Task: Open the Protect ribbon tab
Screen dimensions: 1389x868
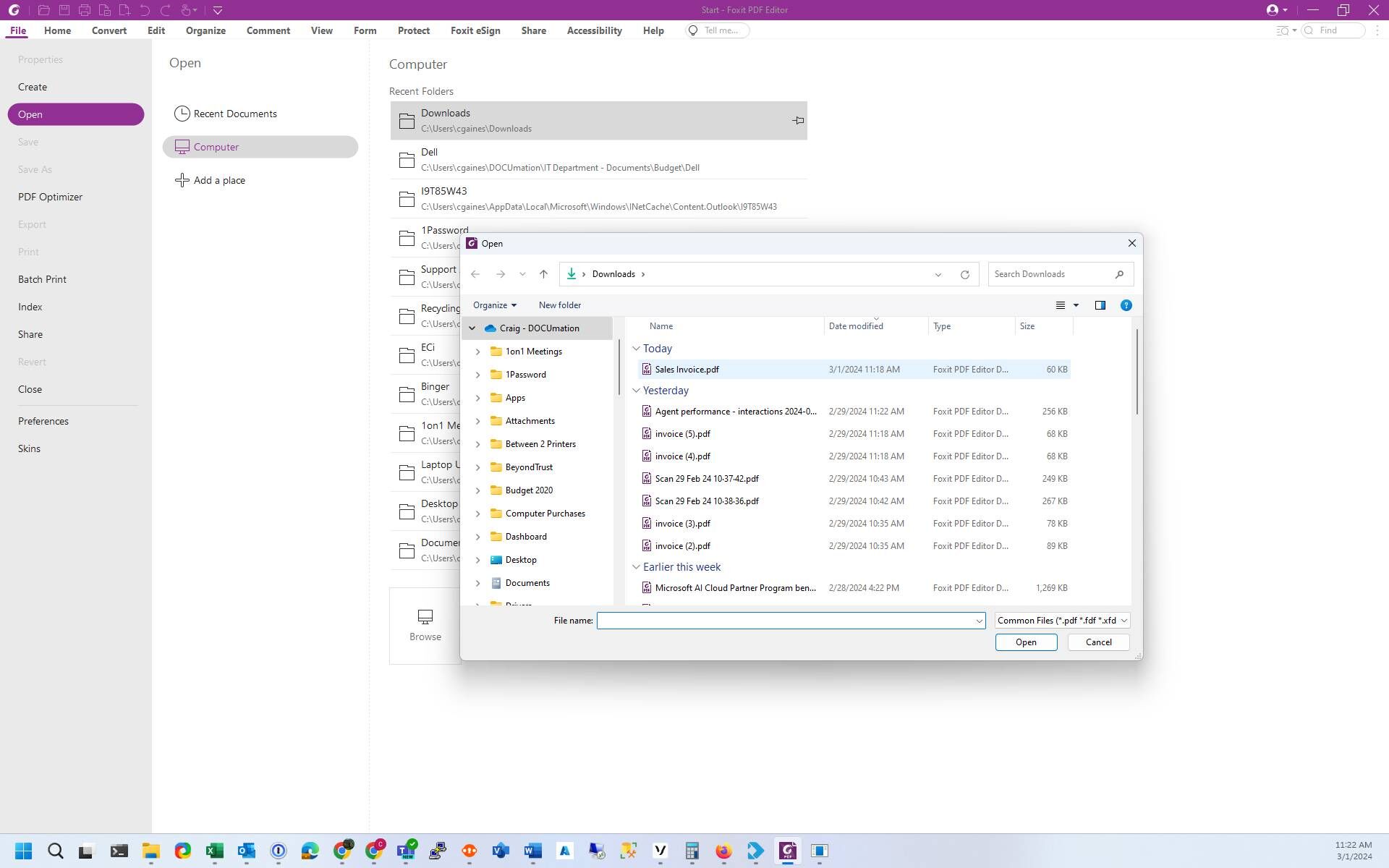Action: tap(413, 30)
